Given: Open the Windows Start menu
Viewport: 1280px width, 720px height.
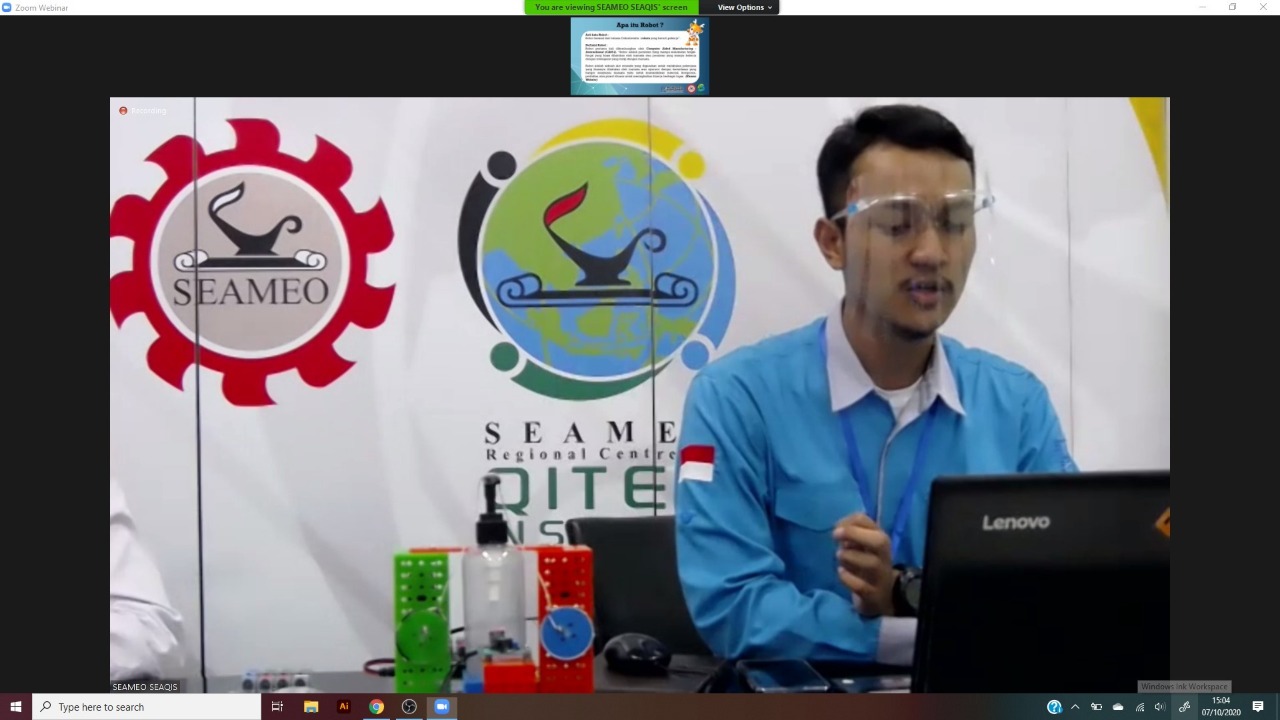Looking at the screenshot, I should click(x=15, y=707).
